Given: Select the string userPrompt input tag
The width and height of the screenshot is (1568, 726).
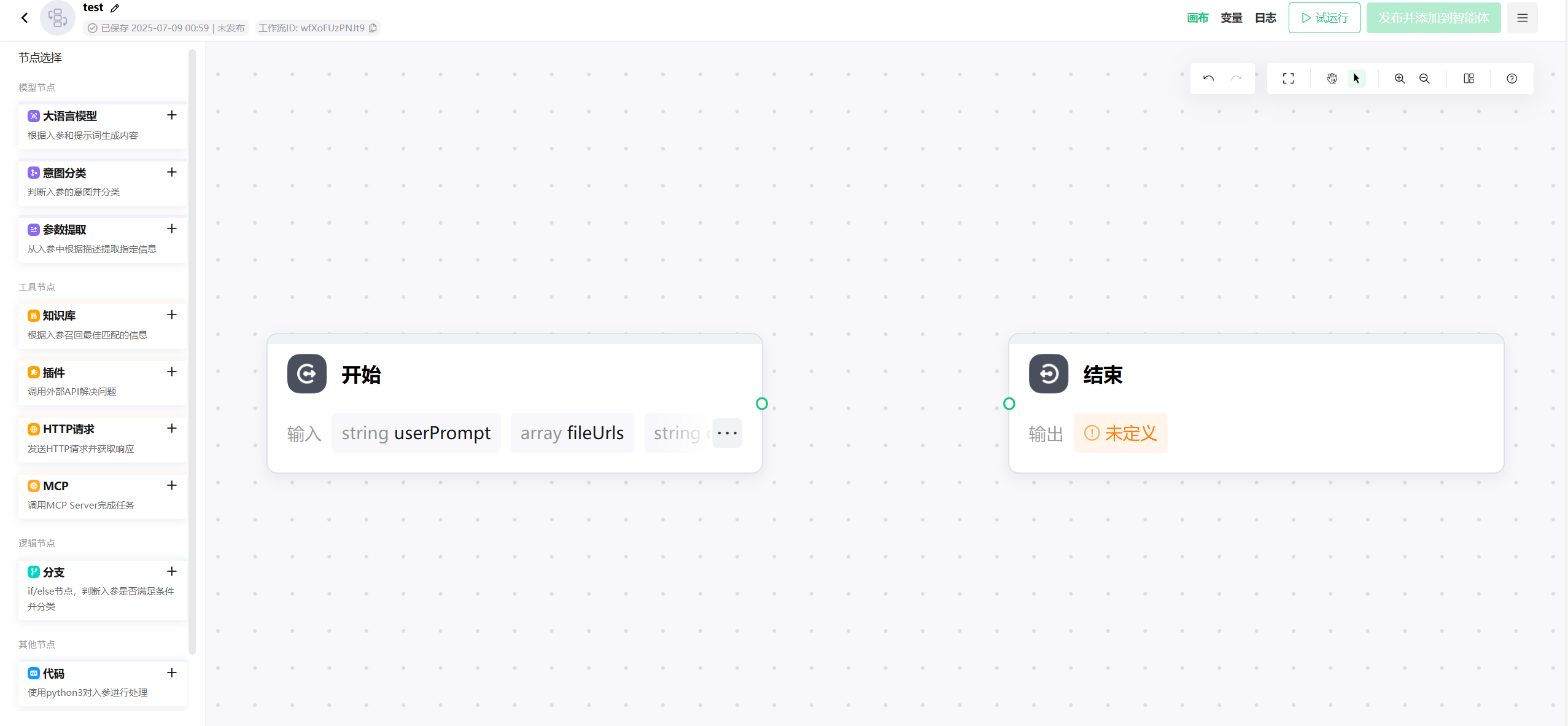Looking at the screenshot, I should [x=416, y=433].
